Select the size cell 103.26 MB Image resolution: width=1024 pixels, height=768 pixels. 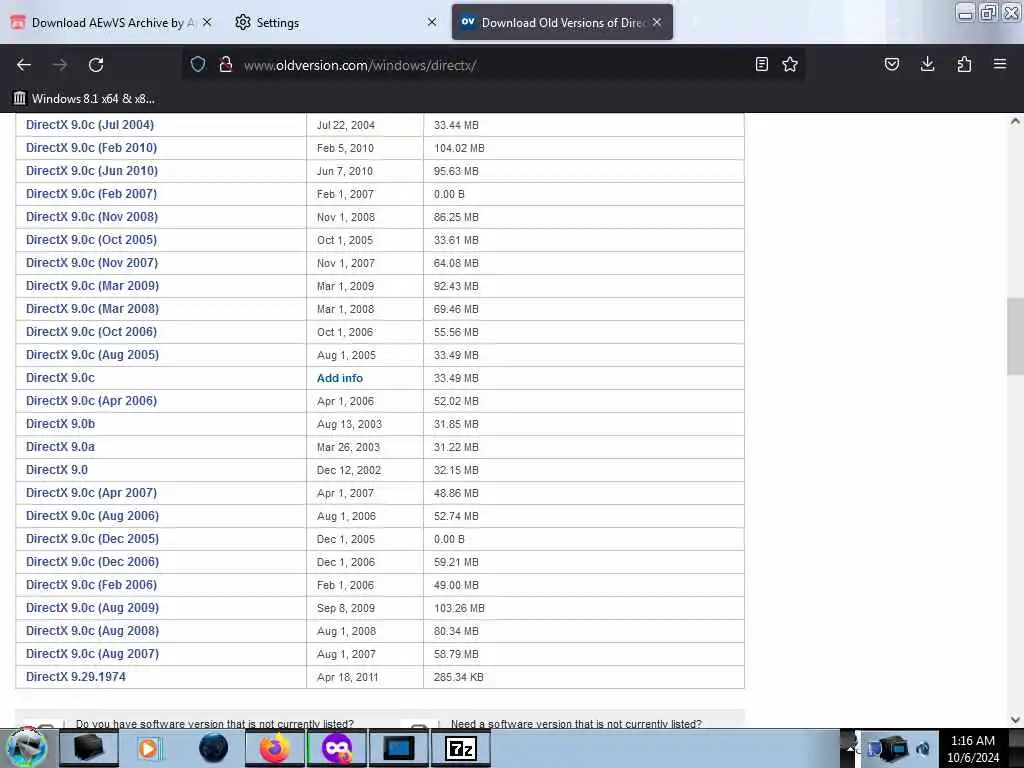[460, 608]
